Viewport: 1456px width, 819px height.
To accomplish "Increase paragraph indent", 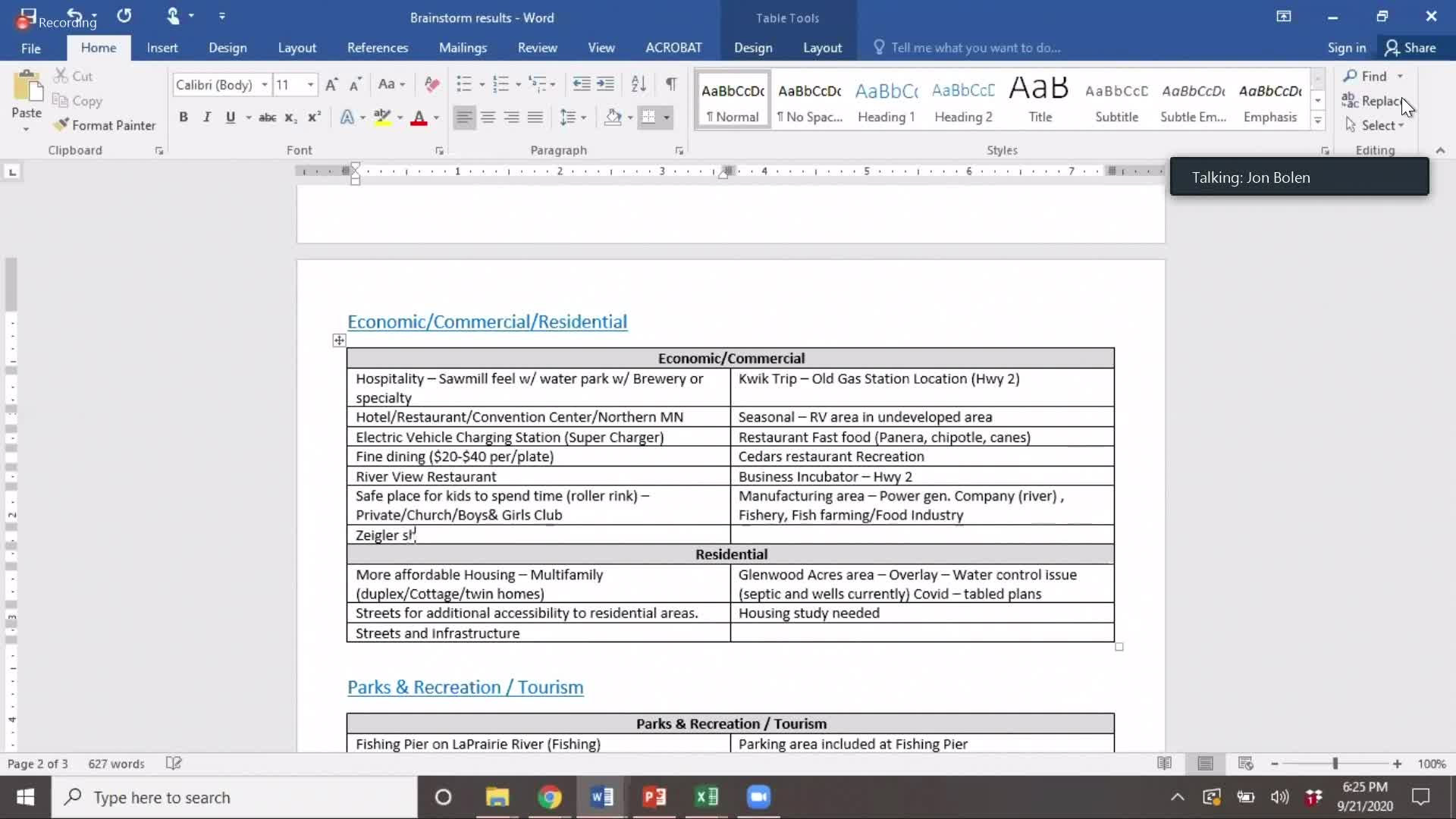I will coord(605,84).
